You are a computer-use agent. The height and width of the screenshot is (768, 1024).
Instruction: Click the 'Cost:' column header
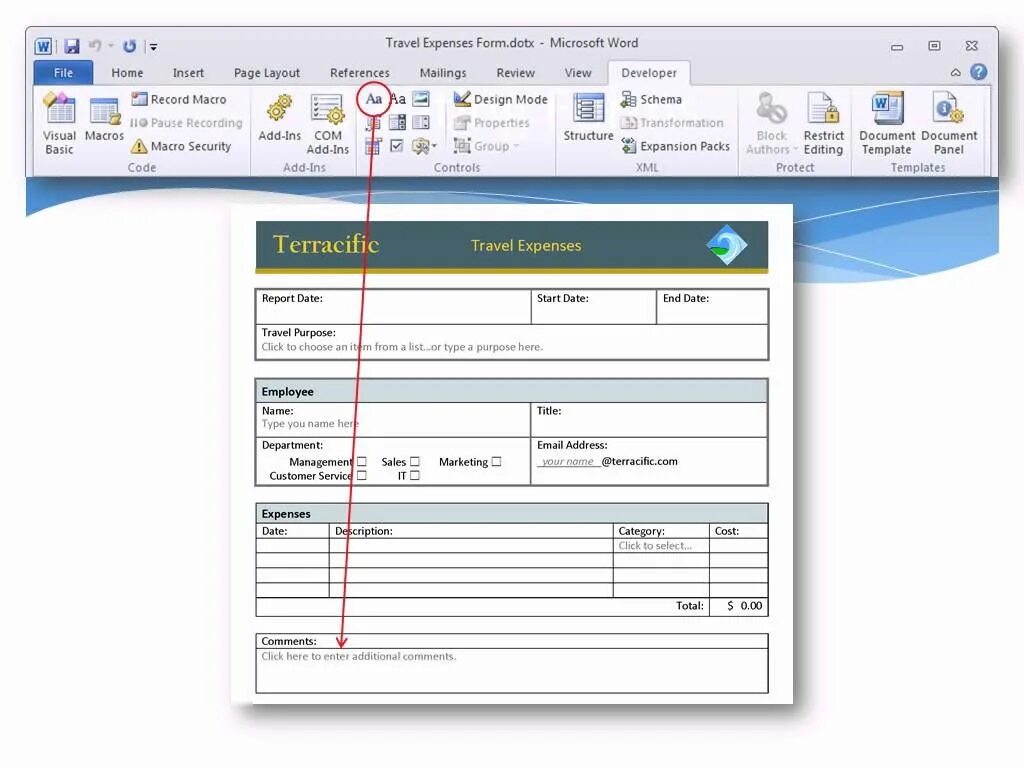click(x=739, y=531)
